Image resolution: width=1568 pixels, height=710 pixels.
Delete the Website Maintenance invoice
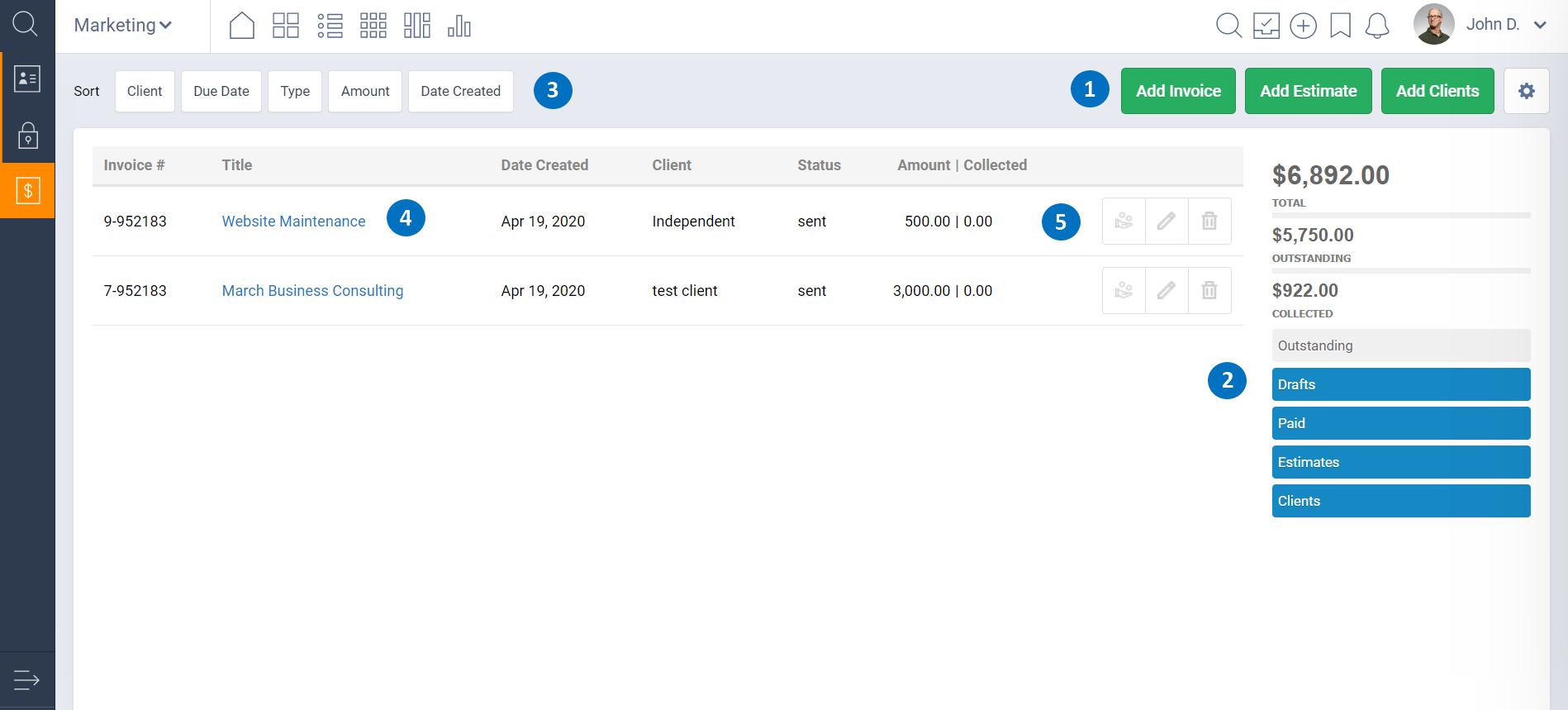pos(1209,222)
